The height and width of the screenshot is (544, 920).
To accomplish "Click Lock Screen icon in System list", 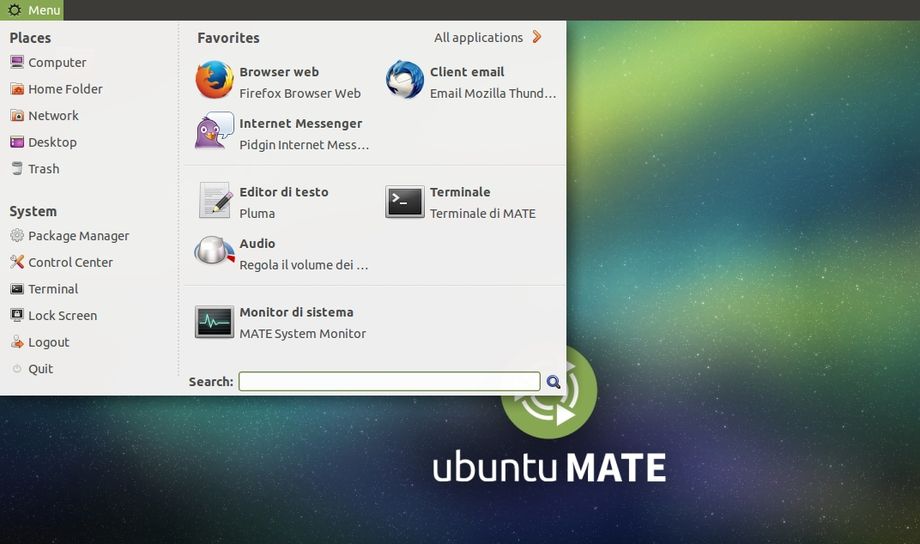I will [17, 315].
